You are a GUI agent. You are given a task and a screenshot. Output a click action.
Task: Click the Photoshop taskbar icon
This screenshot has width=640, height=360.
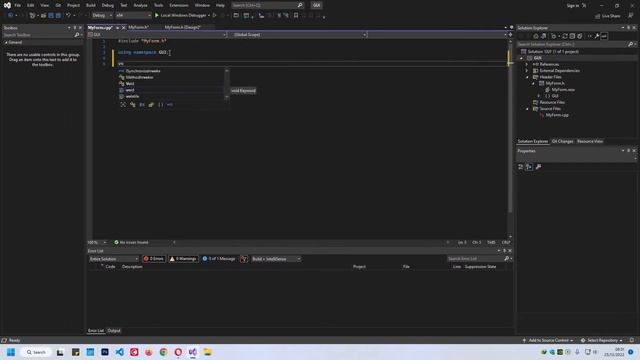[x=105, y=352]
